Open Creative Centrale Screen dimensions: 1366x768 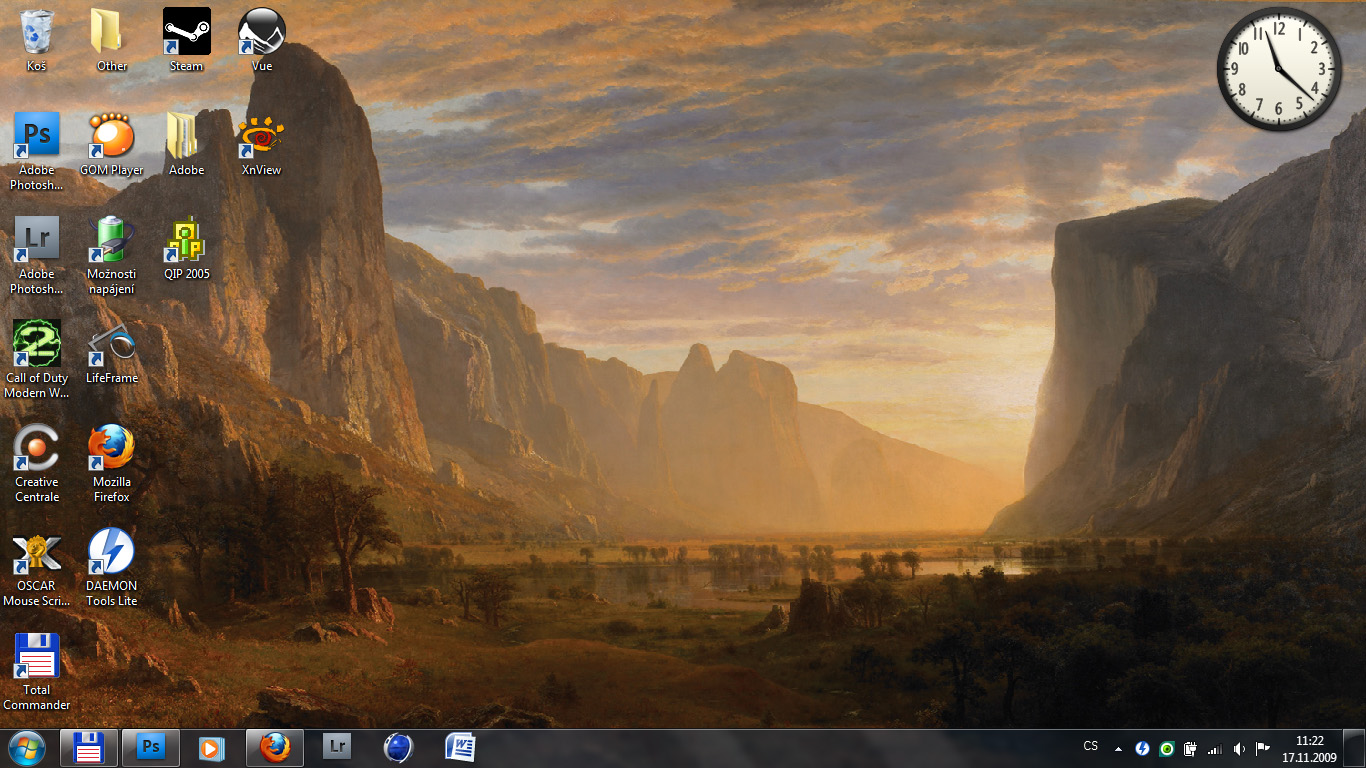pyautogui.click(x=36, y=445)
